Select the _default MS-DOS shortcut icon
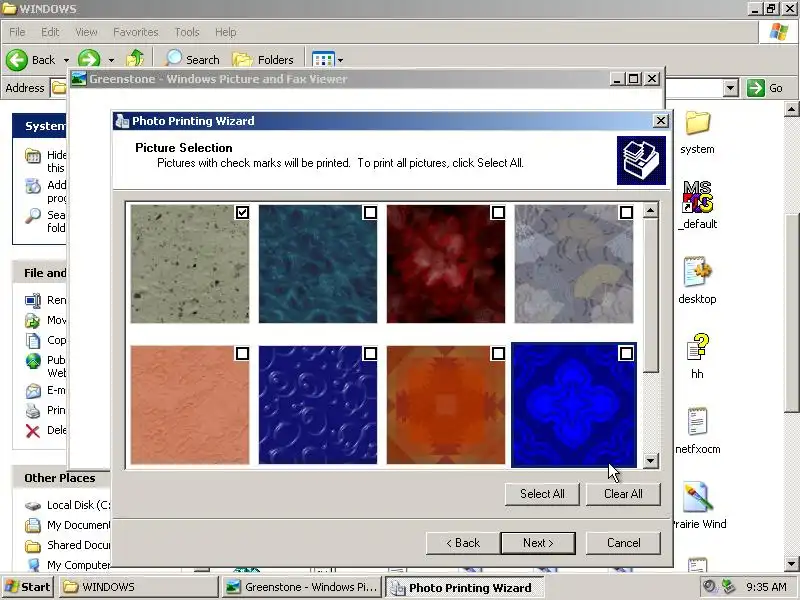This screenshot has width=800, height=600. pyautogui.click(x=697, y=196)
